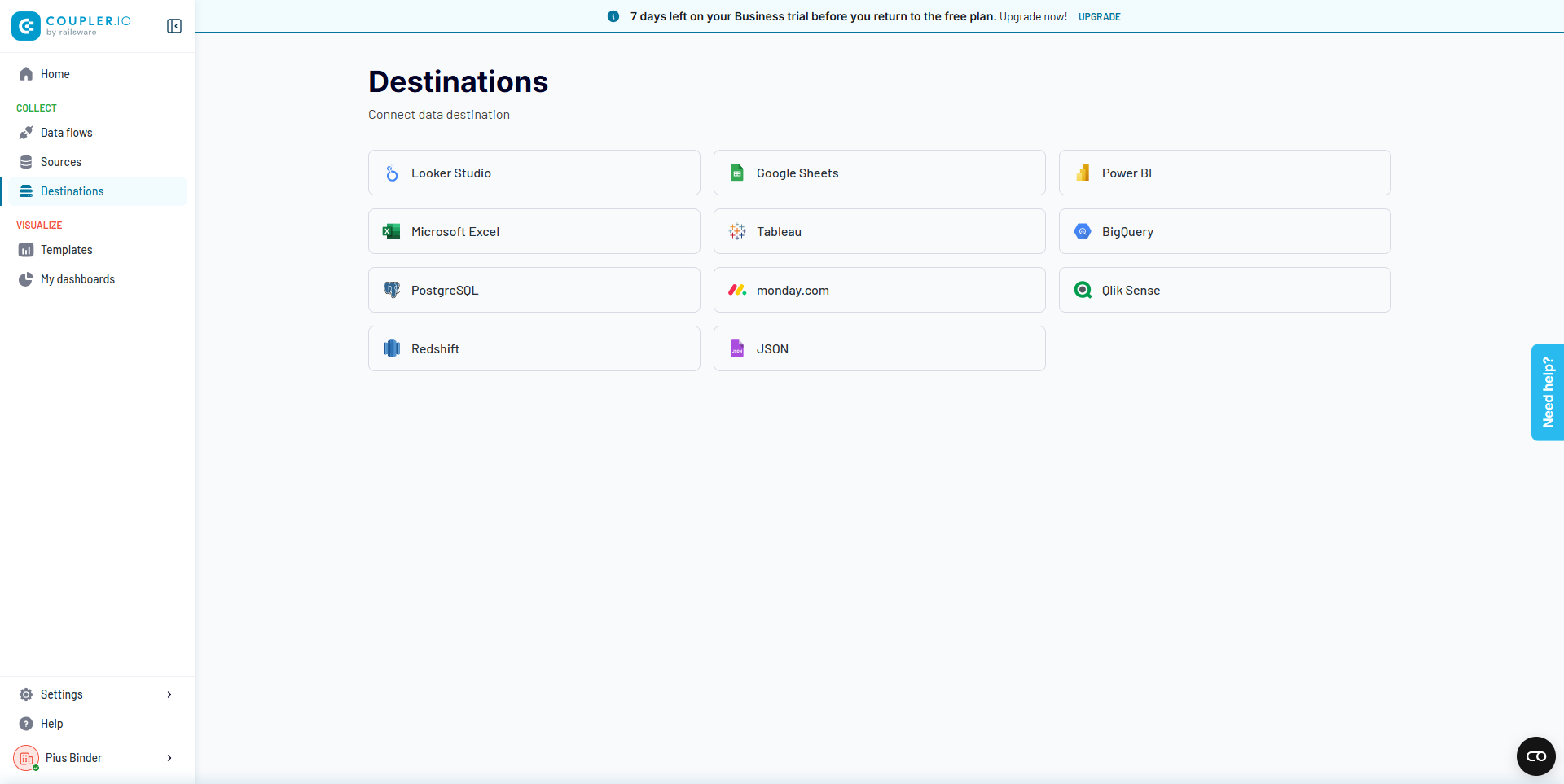Choose JSON destination card

coord(880,348)
